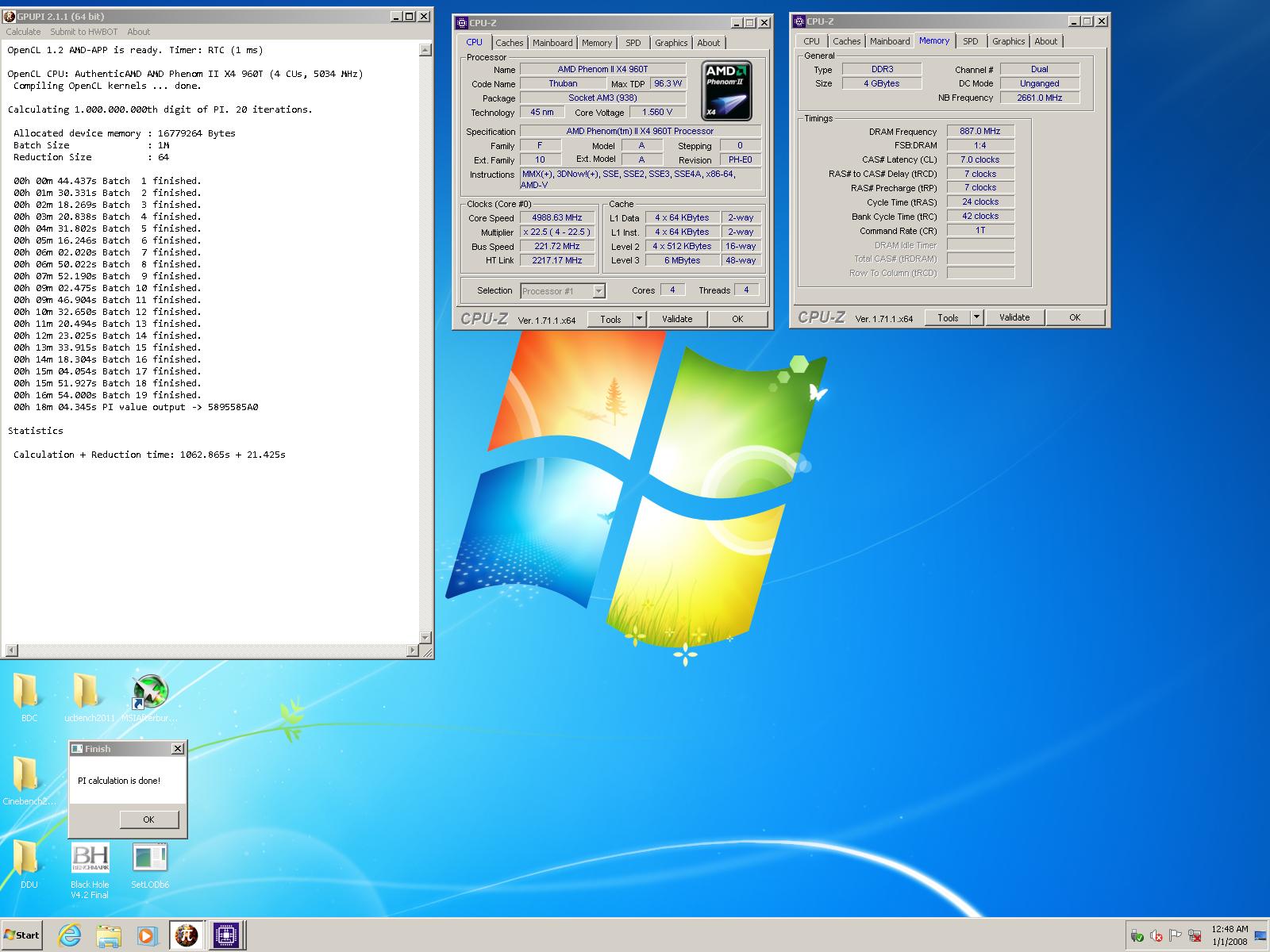
Task: Open About tab in Memory window
Action: 1045,41
